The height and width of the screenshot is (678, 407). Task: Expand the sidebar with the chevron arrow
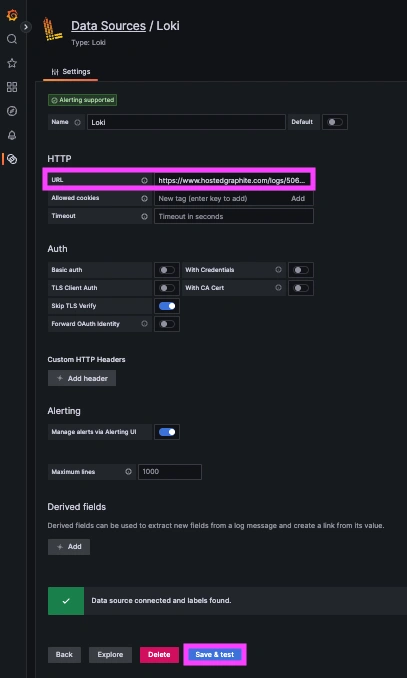pos(26,27)
